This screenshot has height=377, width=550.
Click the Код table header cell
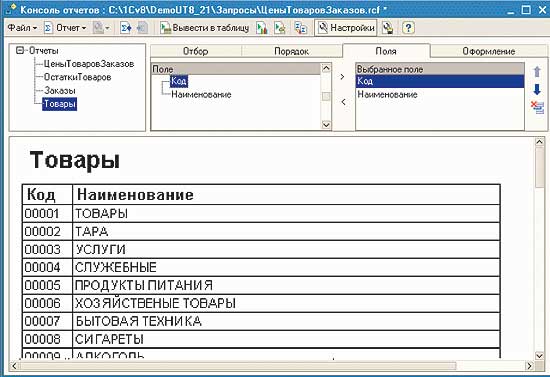coord(47,195)
